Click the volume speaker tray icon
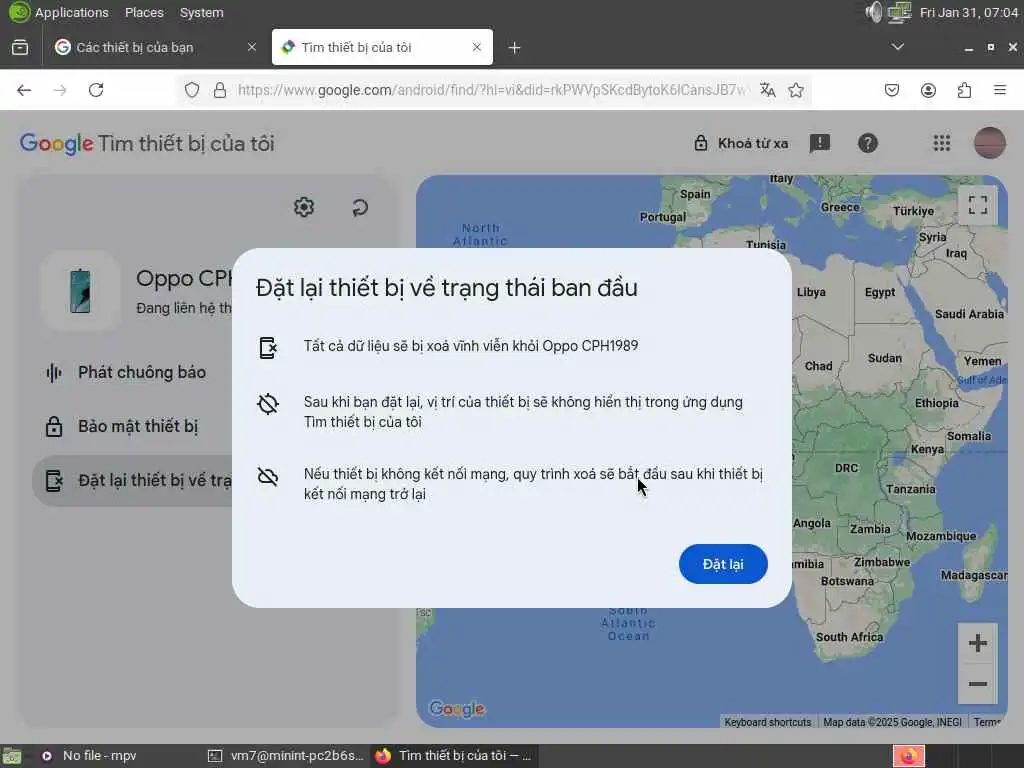Screen dimensions: 1024x768 coord(873,12)
